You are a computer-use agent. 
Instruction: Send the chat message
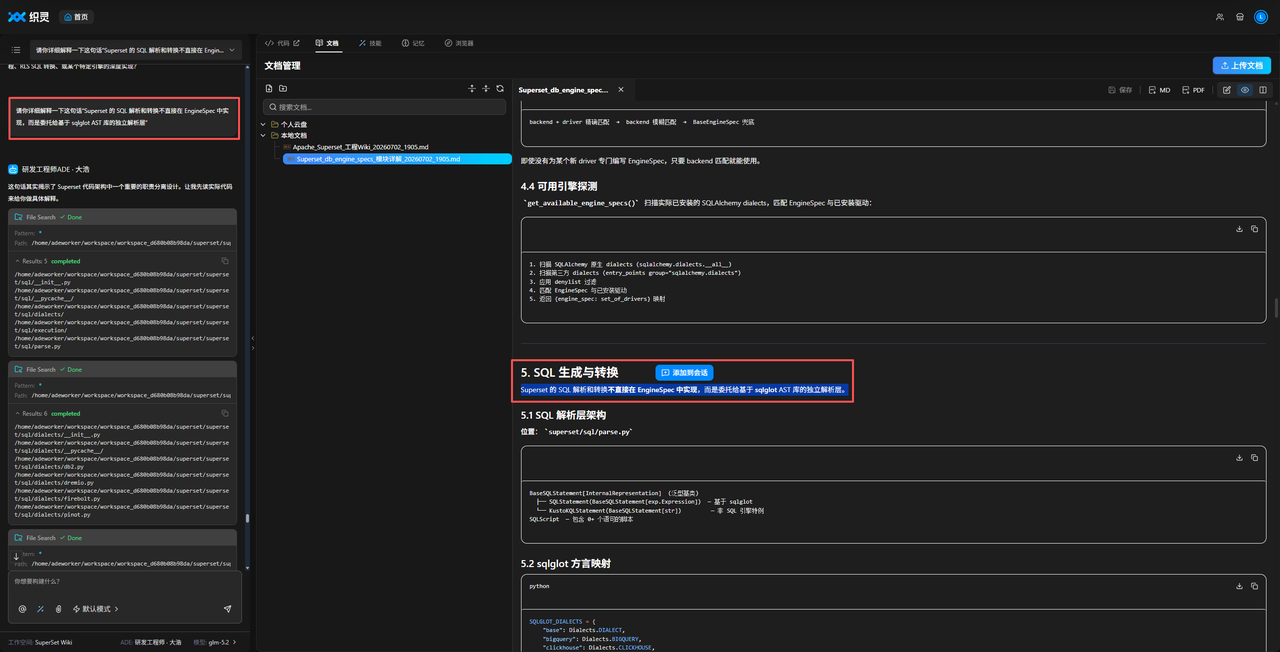pos(227,608)
